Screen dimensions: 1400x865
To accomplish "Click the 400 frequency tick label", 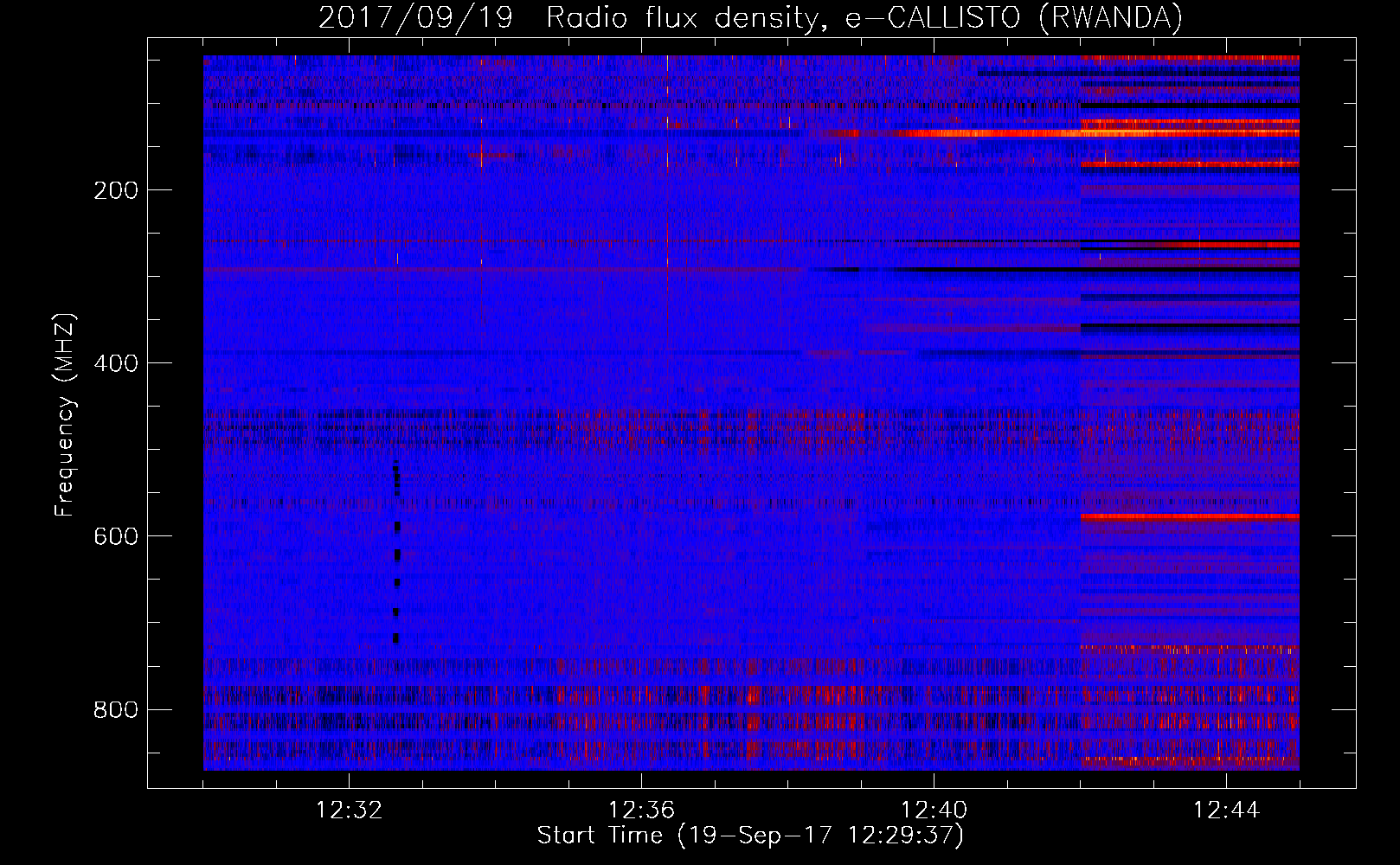I will (x=116, y=363).
